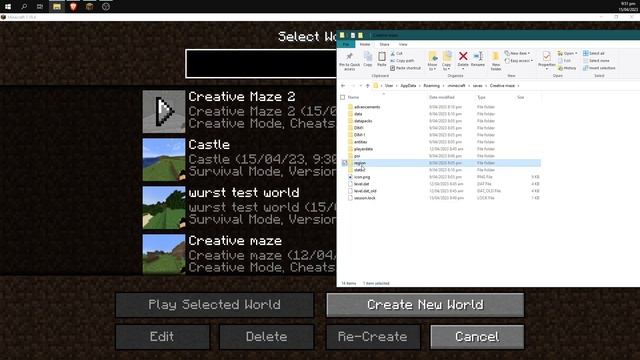Screen dimensions: 640x360
Task: Switch to the View ribbon tab
Action: point(403,44)
